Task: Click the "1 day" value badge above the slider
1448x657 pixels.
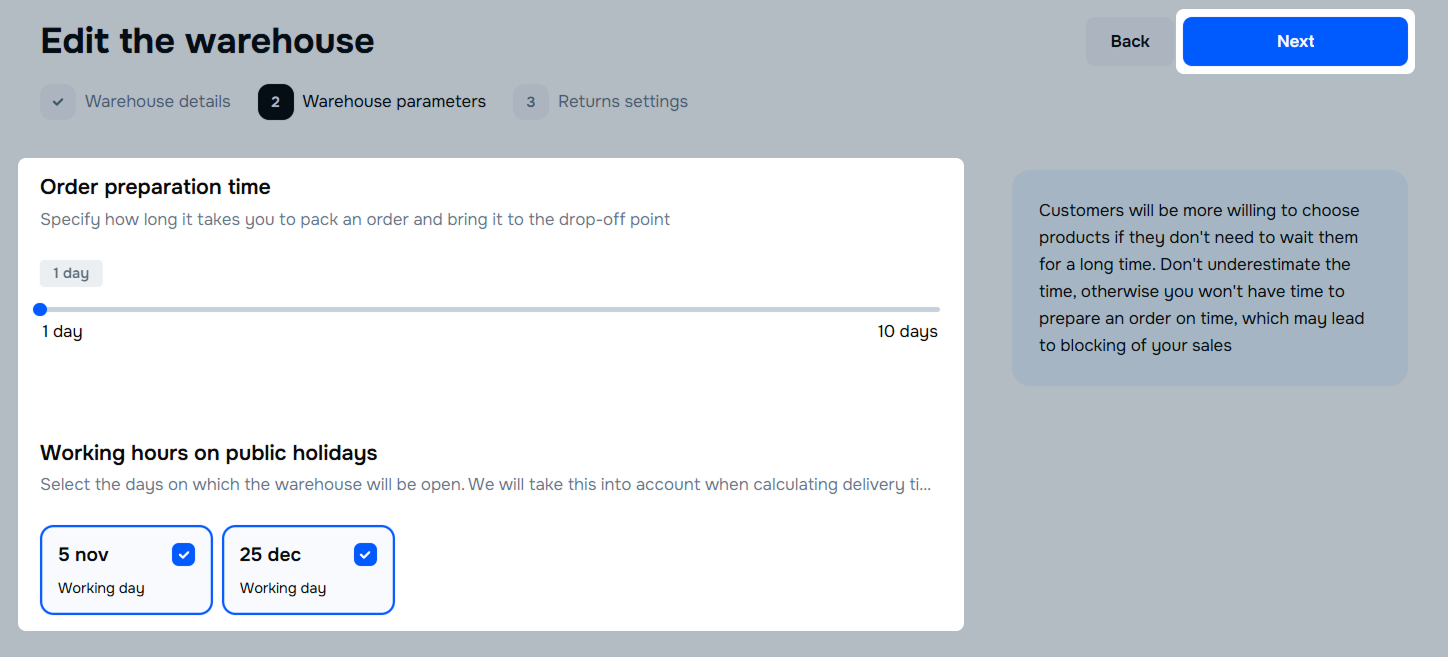Action: coord(71,274)
